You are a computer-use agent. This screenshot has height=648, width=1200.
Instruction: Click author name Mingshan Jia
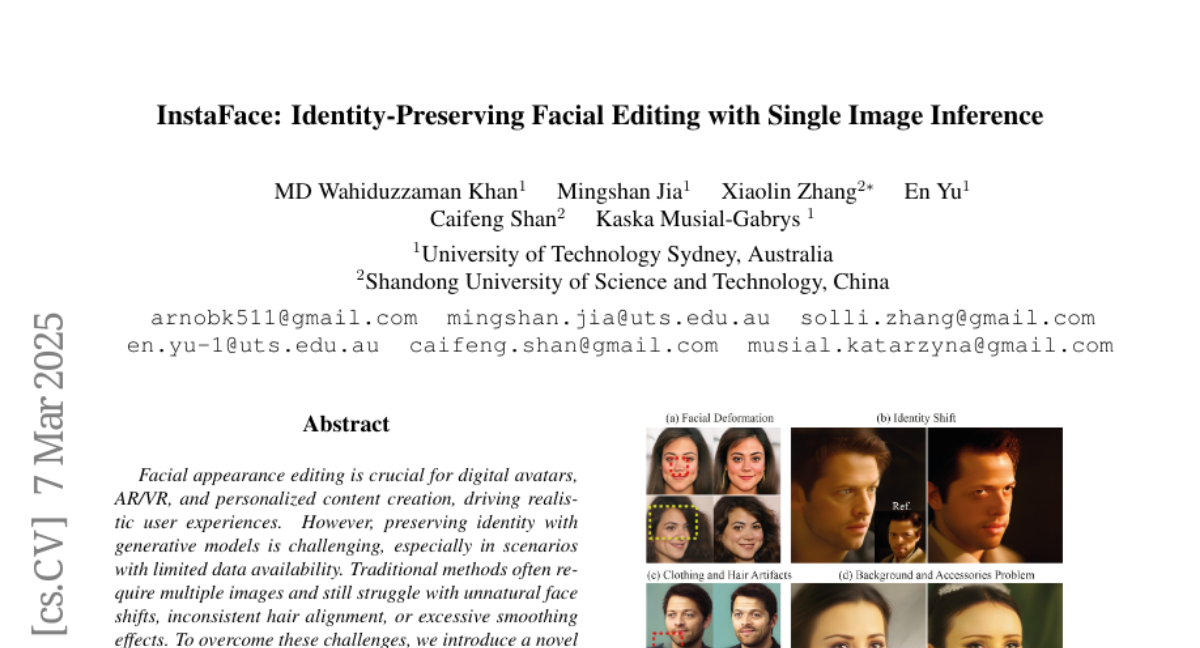click(619, 192)
